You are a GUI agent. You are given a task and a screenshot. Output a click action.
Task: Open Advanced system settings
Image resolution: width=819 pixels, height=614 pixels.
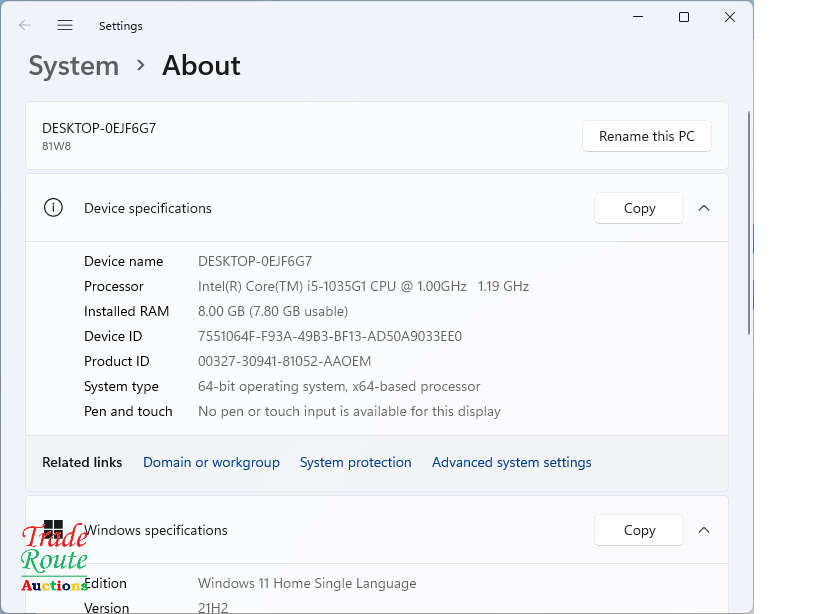pos(511,462)
